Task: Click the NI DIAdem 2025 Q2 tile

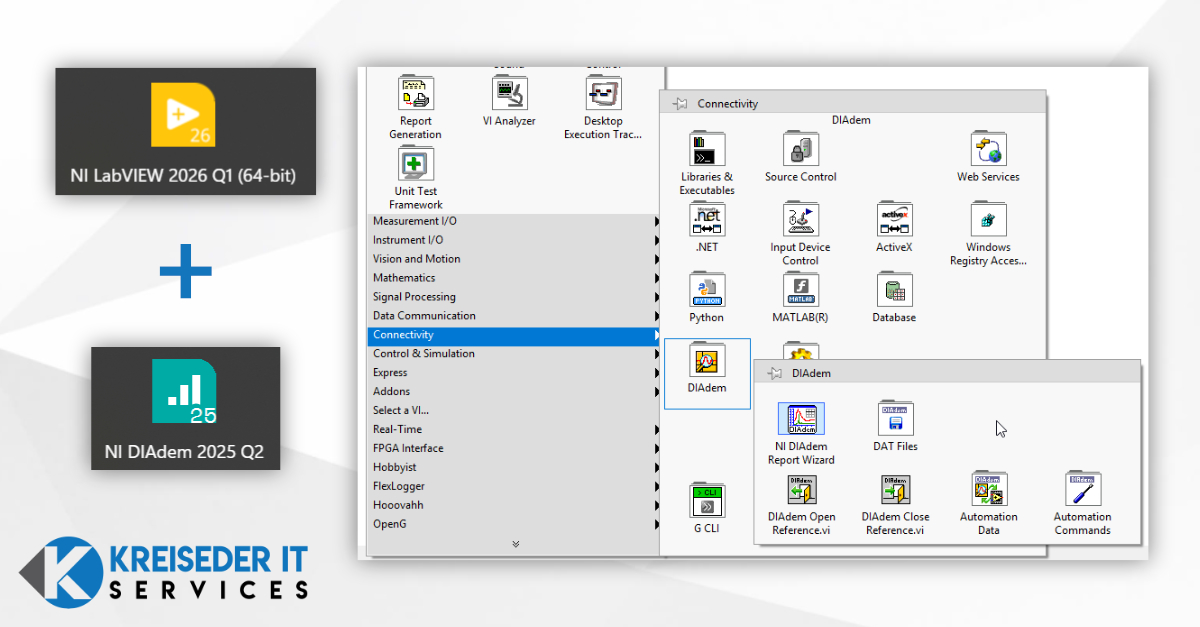Action: (185, 408)
